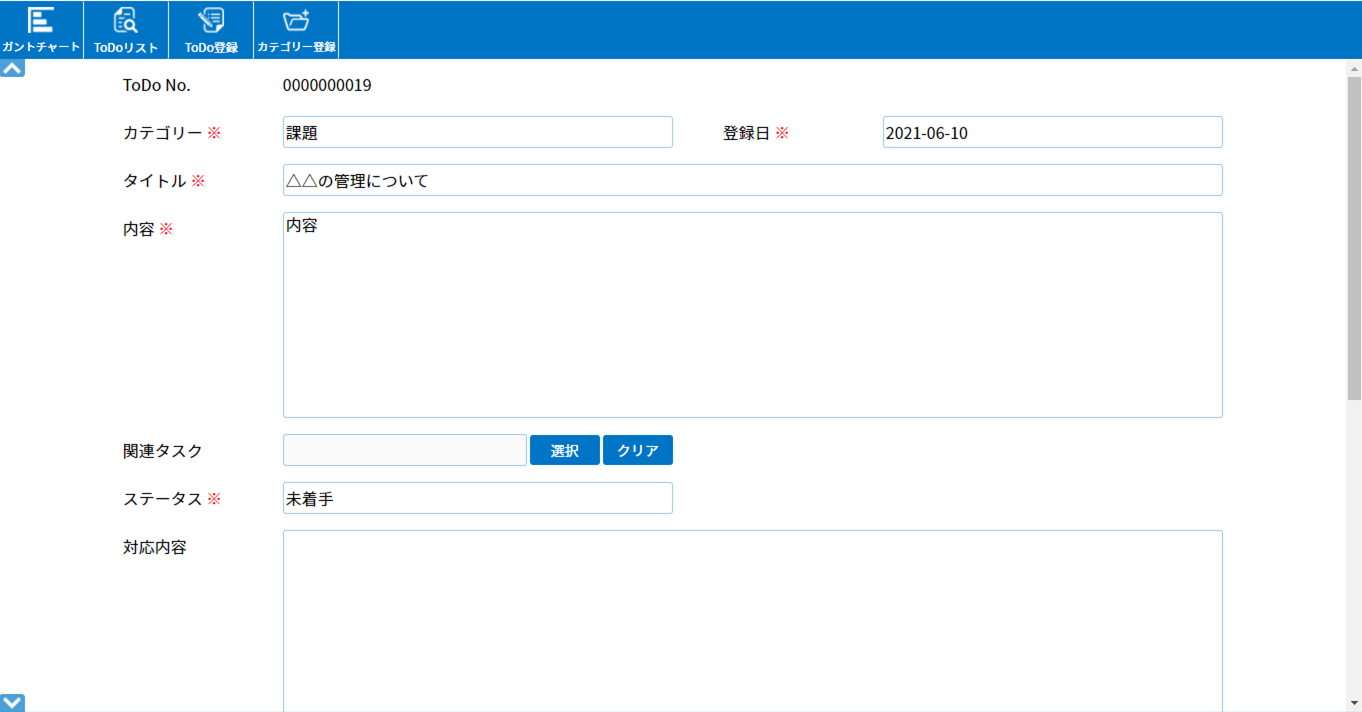Open the category registration page
Viewport: 1362px width, 712px height.
click(296, 30)
